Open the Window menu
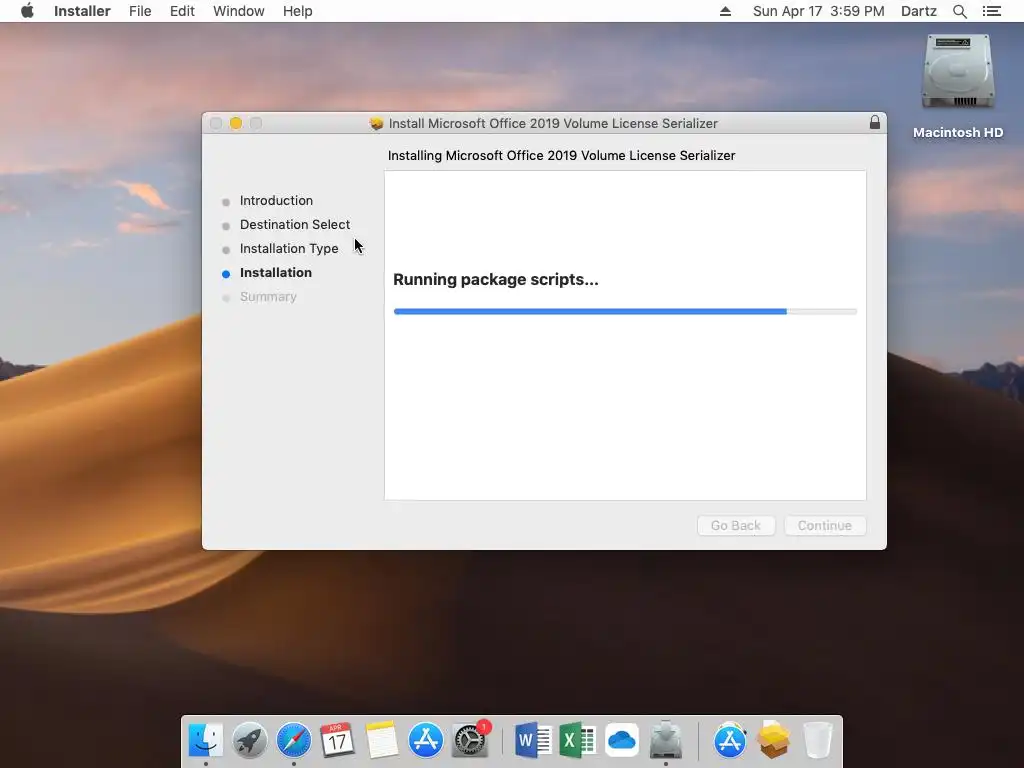Image resolution: width=1024 pixels, height=768 pixels. coord(238,11)
